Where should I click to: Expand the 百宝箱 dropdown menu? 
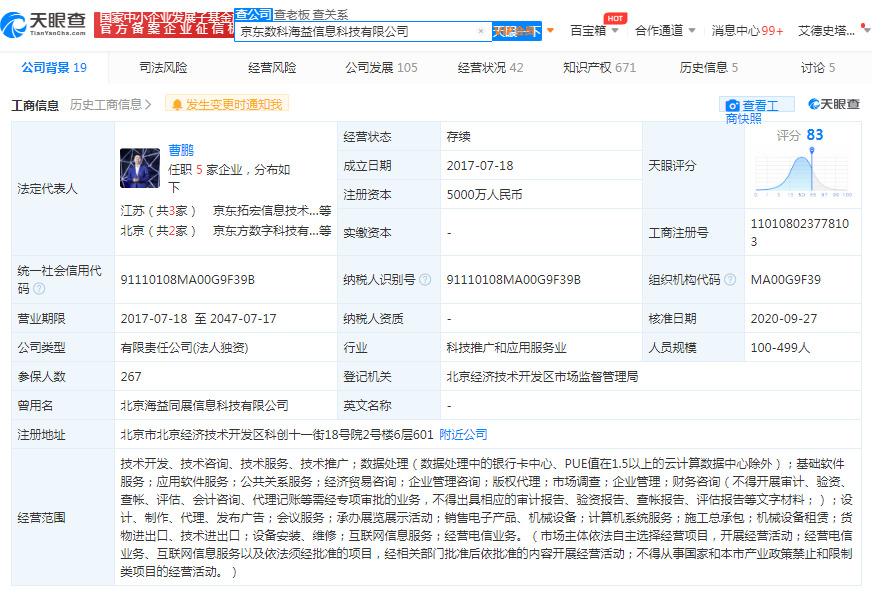click(x=594, y=30)
